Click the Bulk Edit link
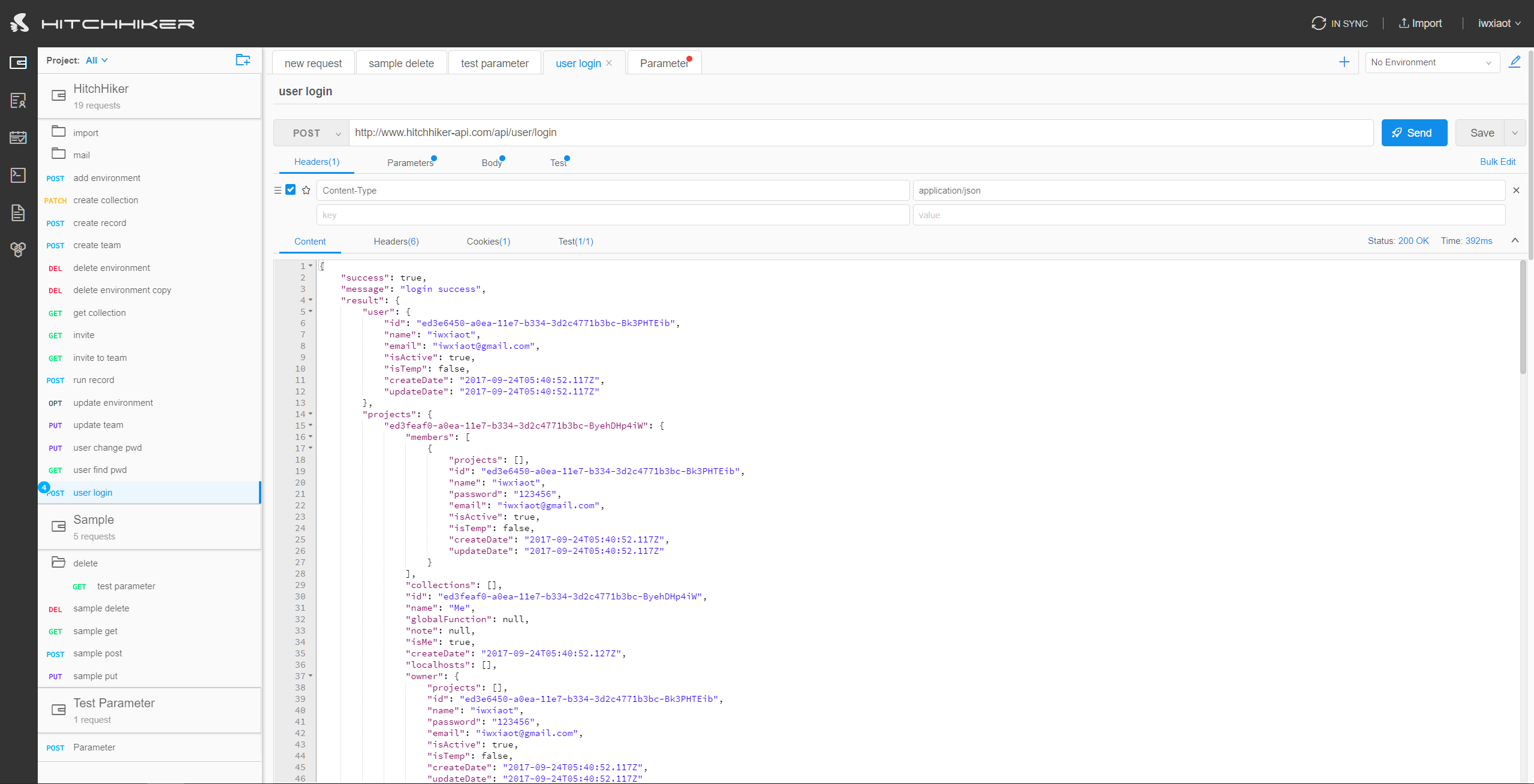 point(1497,162)
